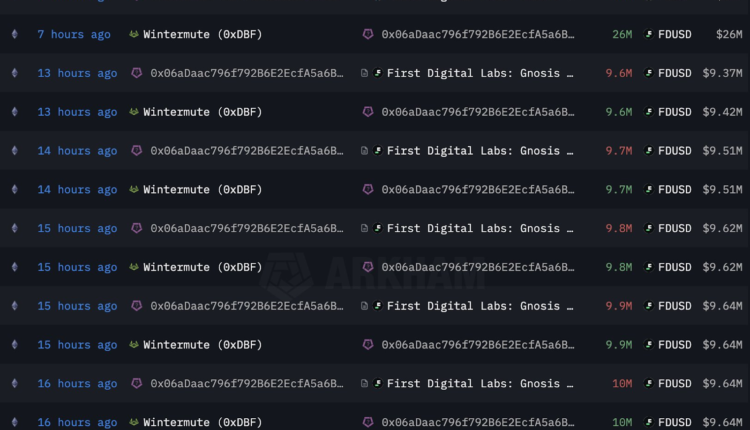Click the contract document icon in the $9.37M row

click(x=365, y=73)
